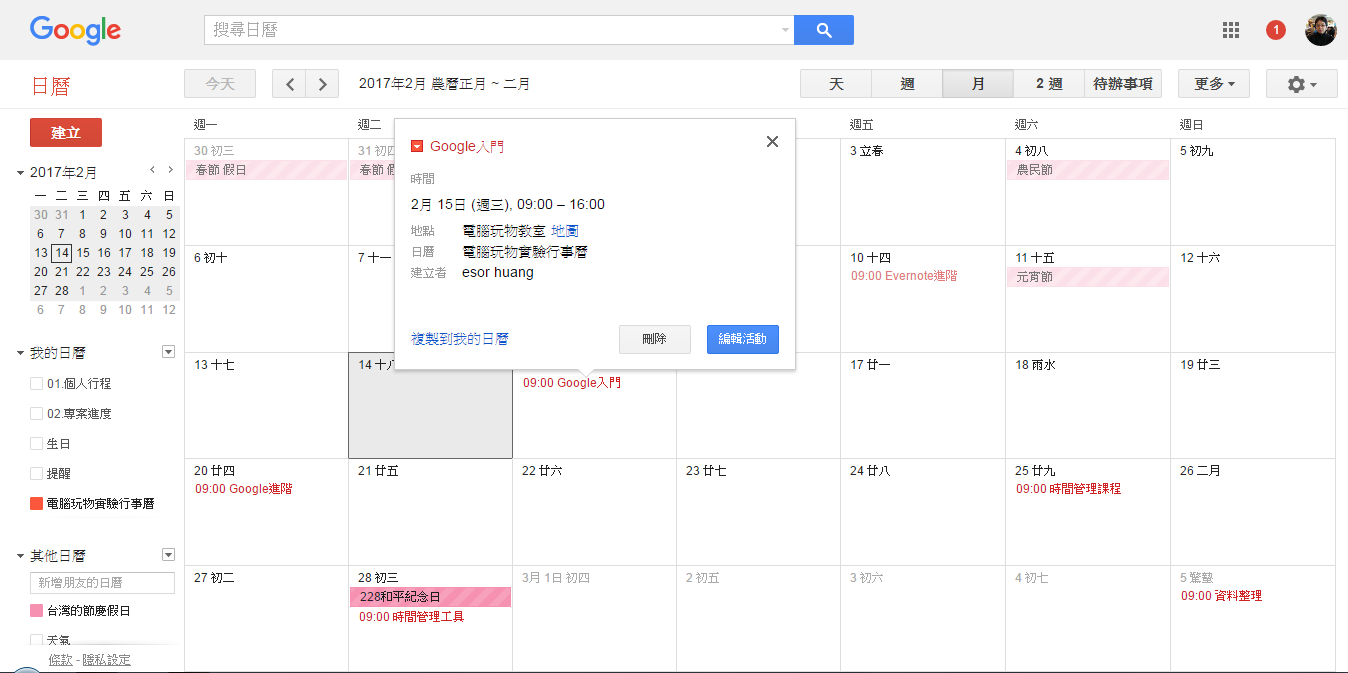Open the 地圖 link in popup
The image size is (1348, 673).
coord(565,231)
